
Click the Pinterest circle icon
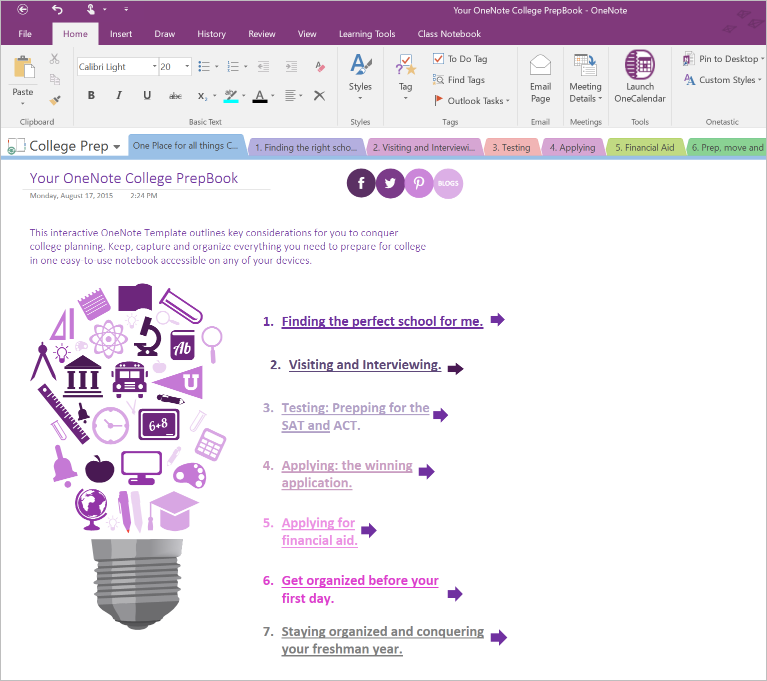419,183
